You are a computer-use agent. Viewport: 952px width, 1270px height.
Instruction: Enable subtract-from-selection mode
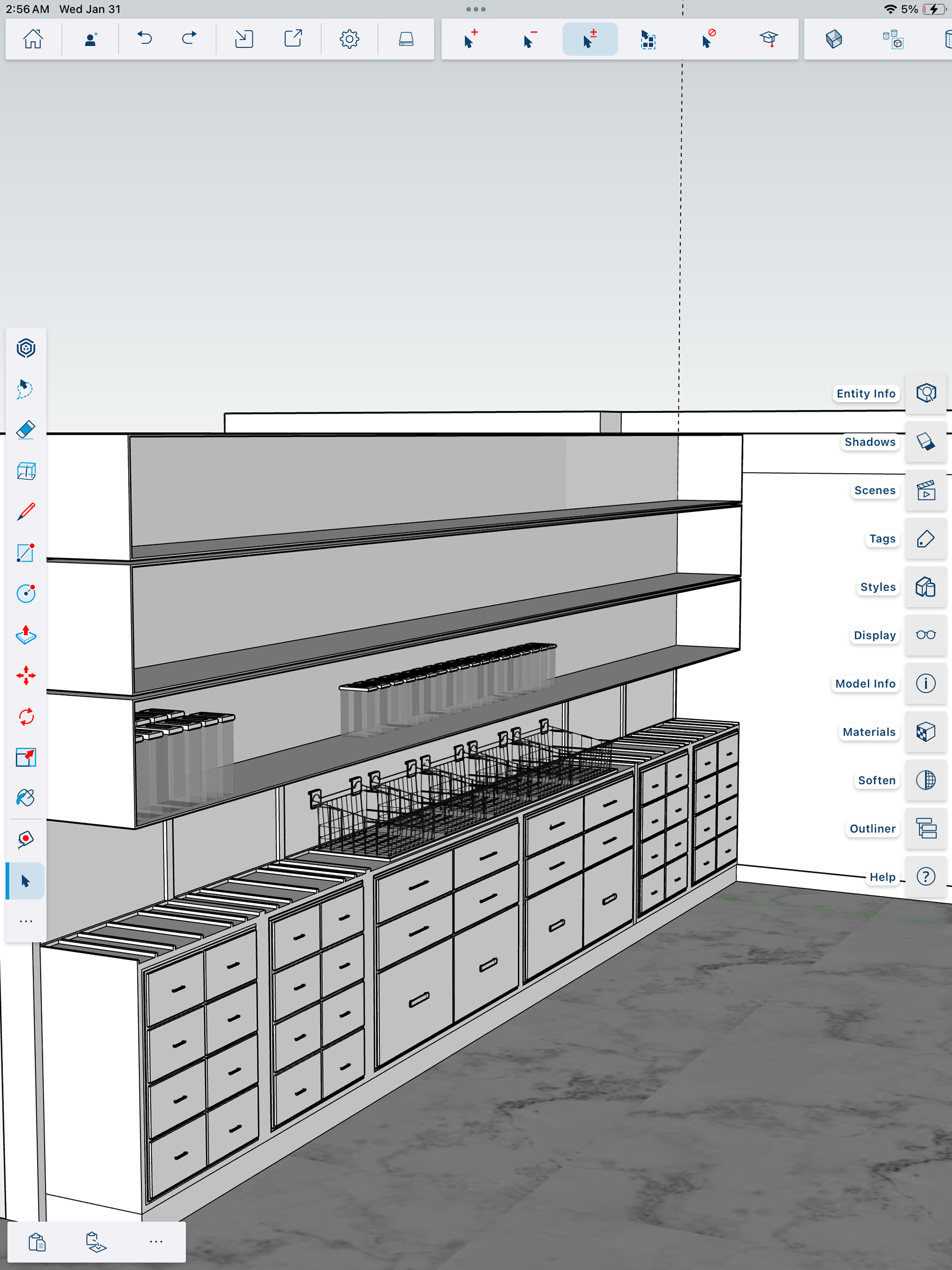click(530, 39)
